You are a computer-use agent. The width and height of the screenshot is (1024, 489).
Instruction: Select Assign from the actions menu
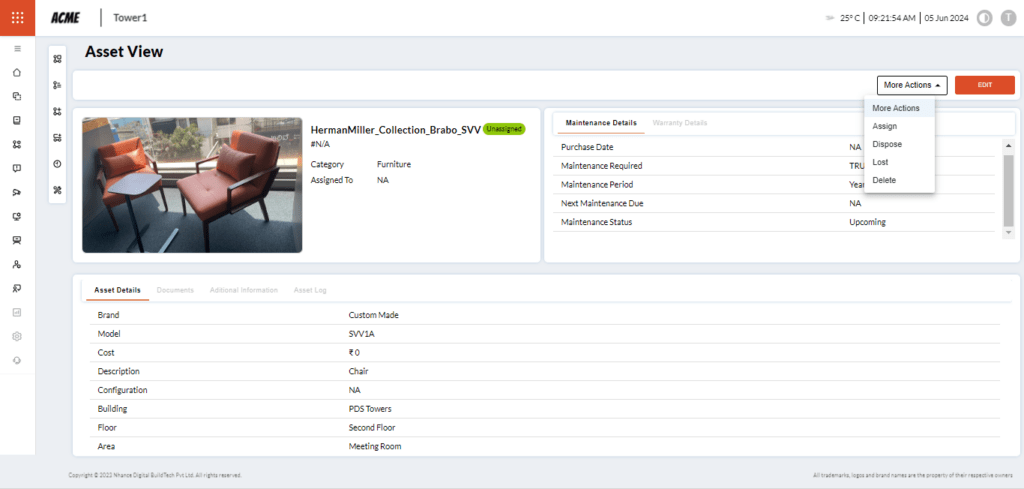[x=885, y=126]
